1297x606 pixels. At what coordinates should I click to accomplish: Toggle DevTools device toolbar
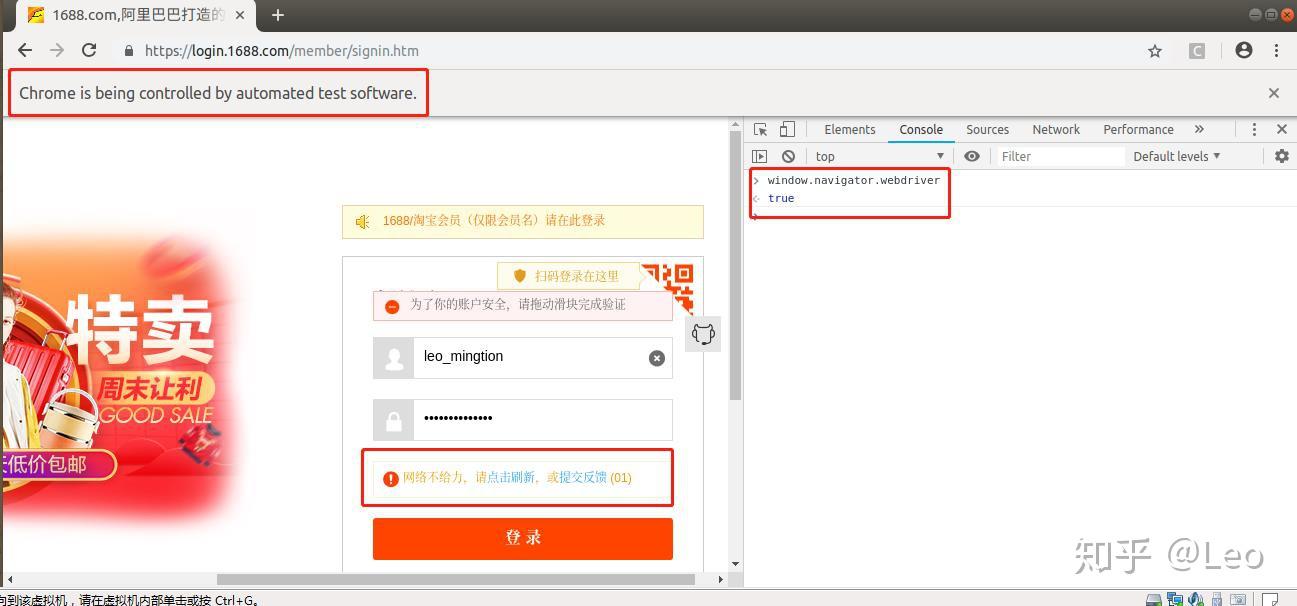point(787,129)
